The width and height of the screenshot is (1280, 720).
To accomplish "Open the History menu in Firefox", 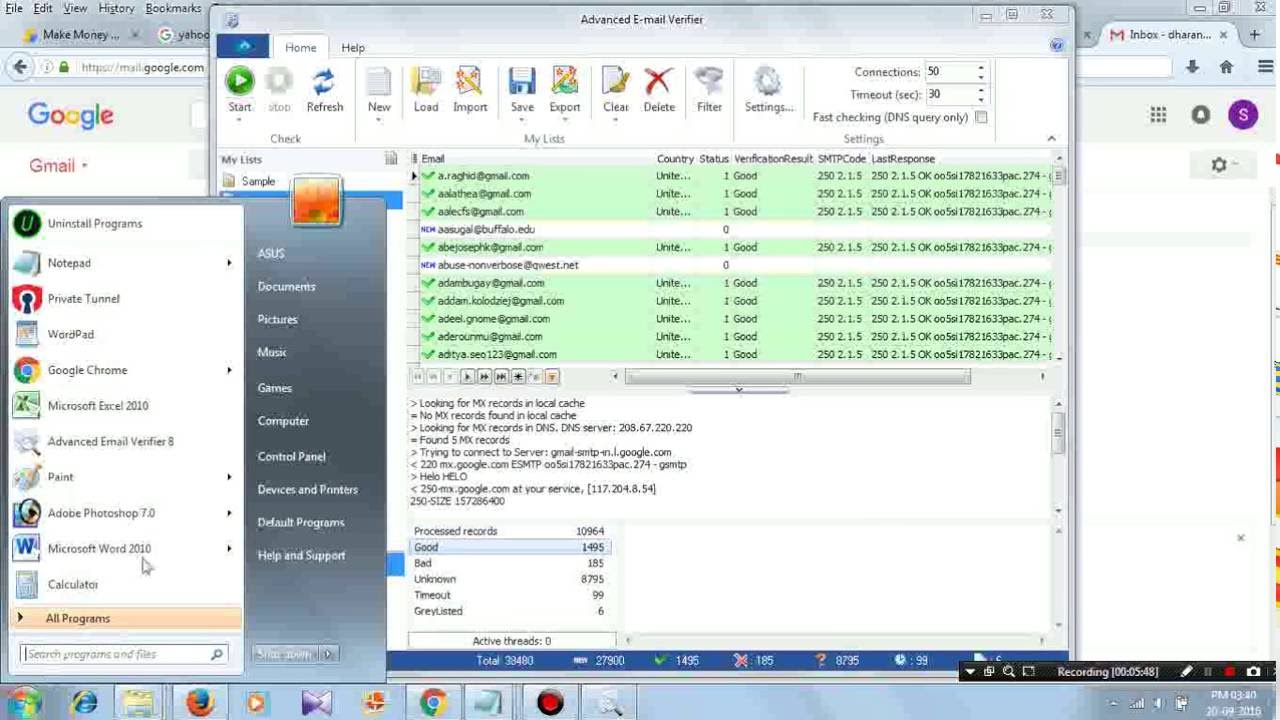I will pos(116,8).
